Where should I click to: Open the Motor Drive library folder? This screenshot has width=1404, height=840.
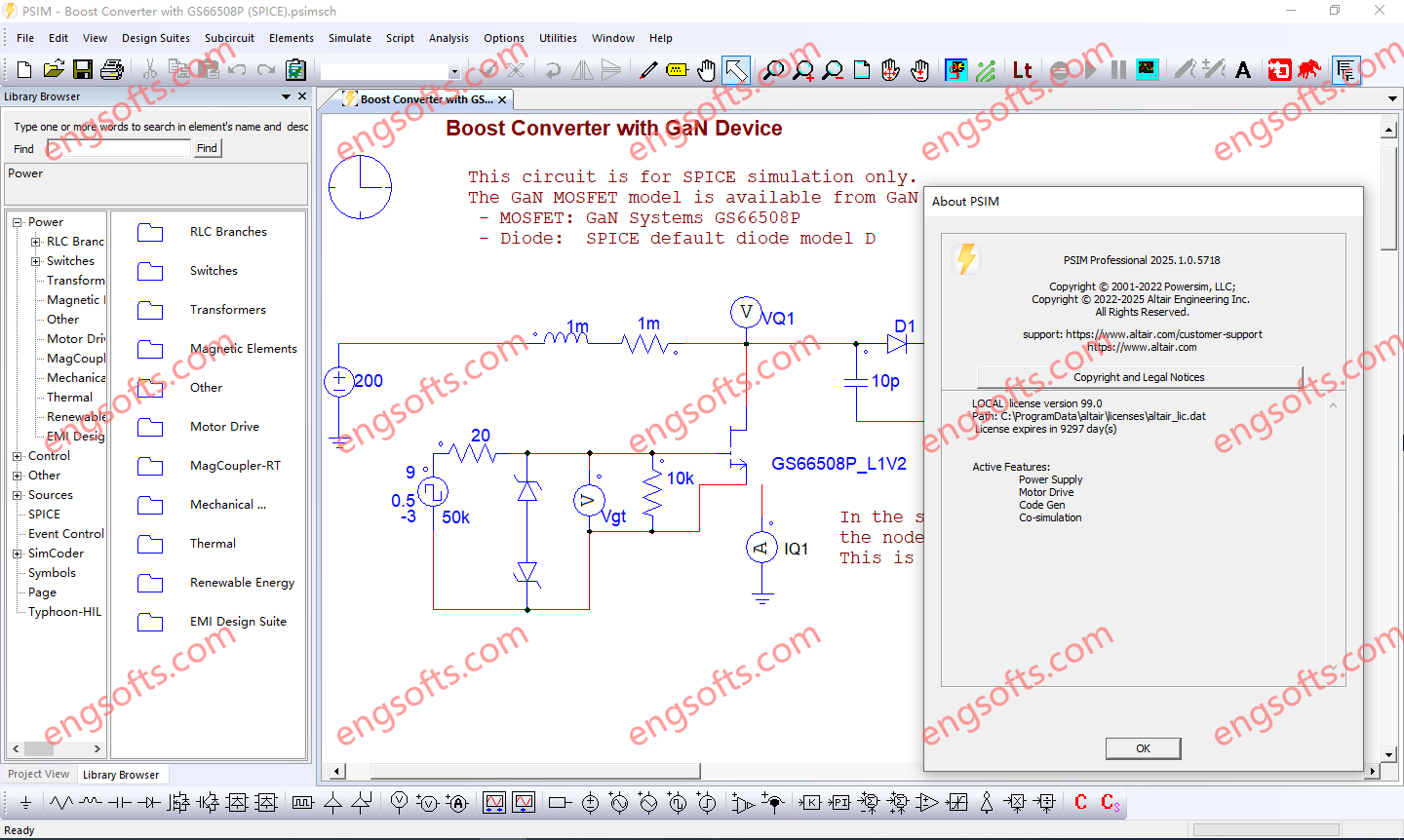point(224,427)
